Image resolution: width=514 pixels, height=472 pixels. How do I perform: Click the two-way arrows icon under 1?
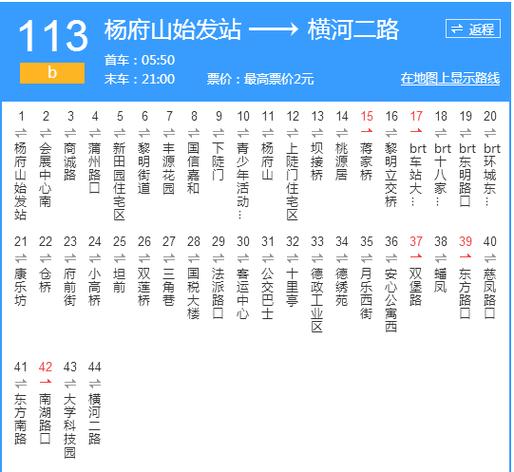point(20,133)
